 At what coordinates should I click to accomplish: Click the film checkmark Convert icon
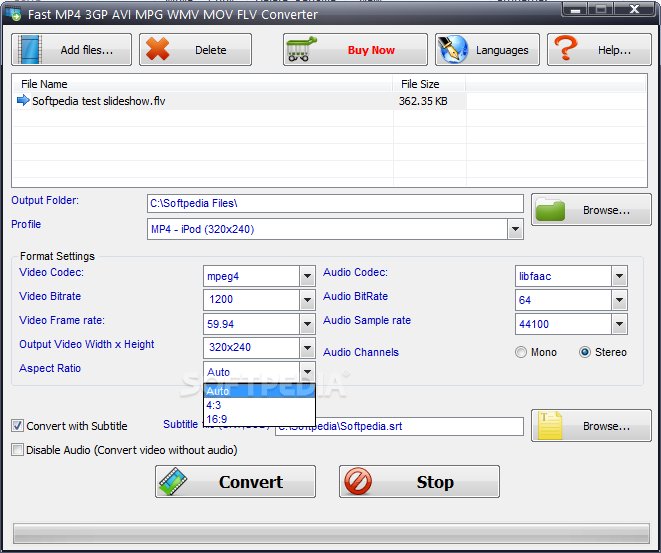click(173, 481)
